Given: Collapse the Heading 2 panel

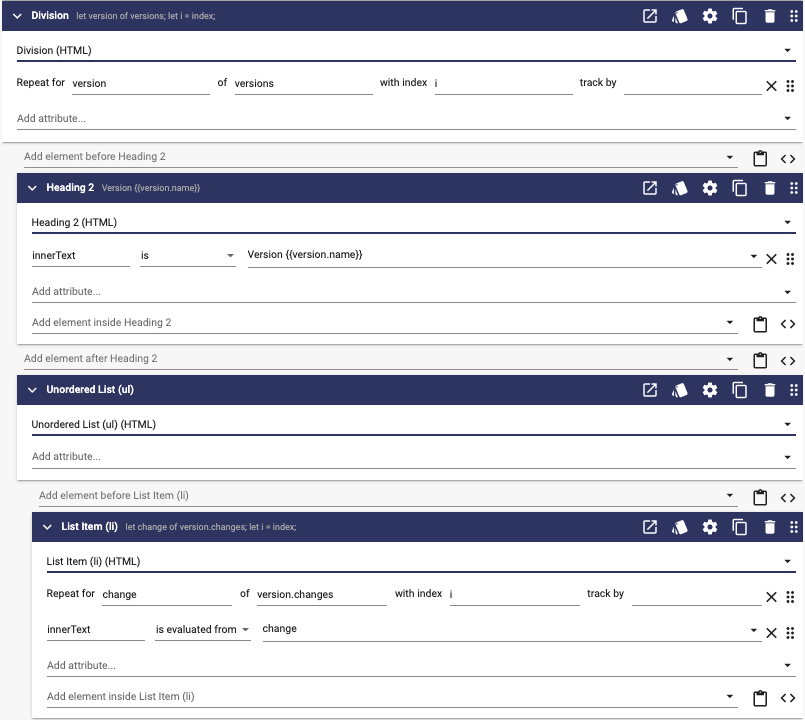Looking at the screenshot, I should [32, 188].
